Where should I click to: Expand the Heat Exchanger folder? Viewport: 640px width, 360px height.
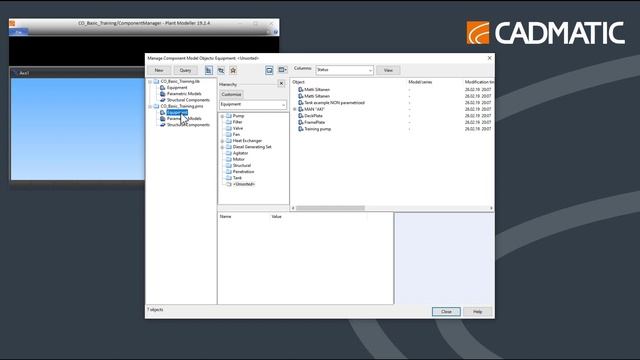pos(222,141)
